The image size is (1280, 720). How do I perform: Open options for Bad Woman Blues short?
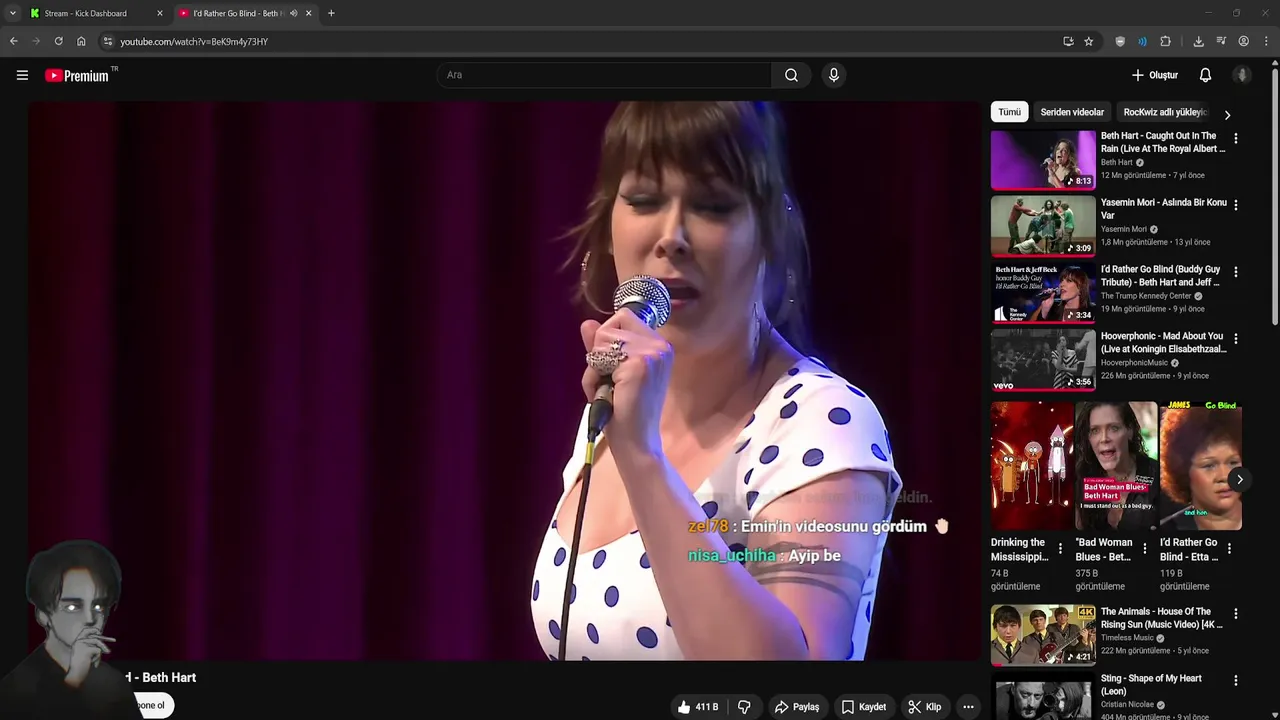[1145, 549]
